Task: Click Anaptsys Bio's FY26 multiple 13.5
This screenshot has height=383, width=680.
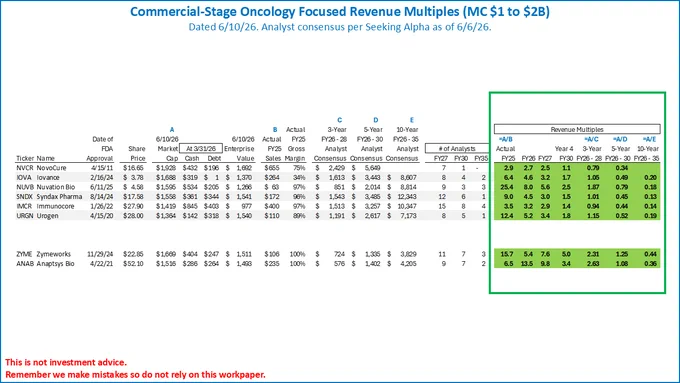Action: pyautogui.click(x=527, y=263)
